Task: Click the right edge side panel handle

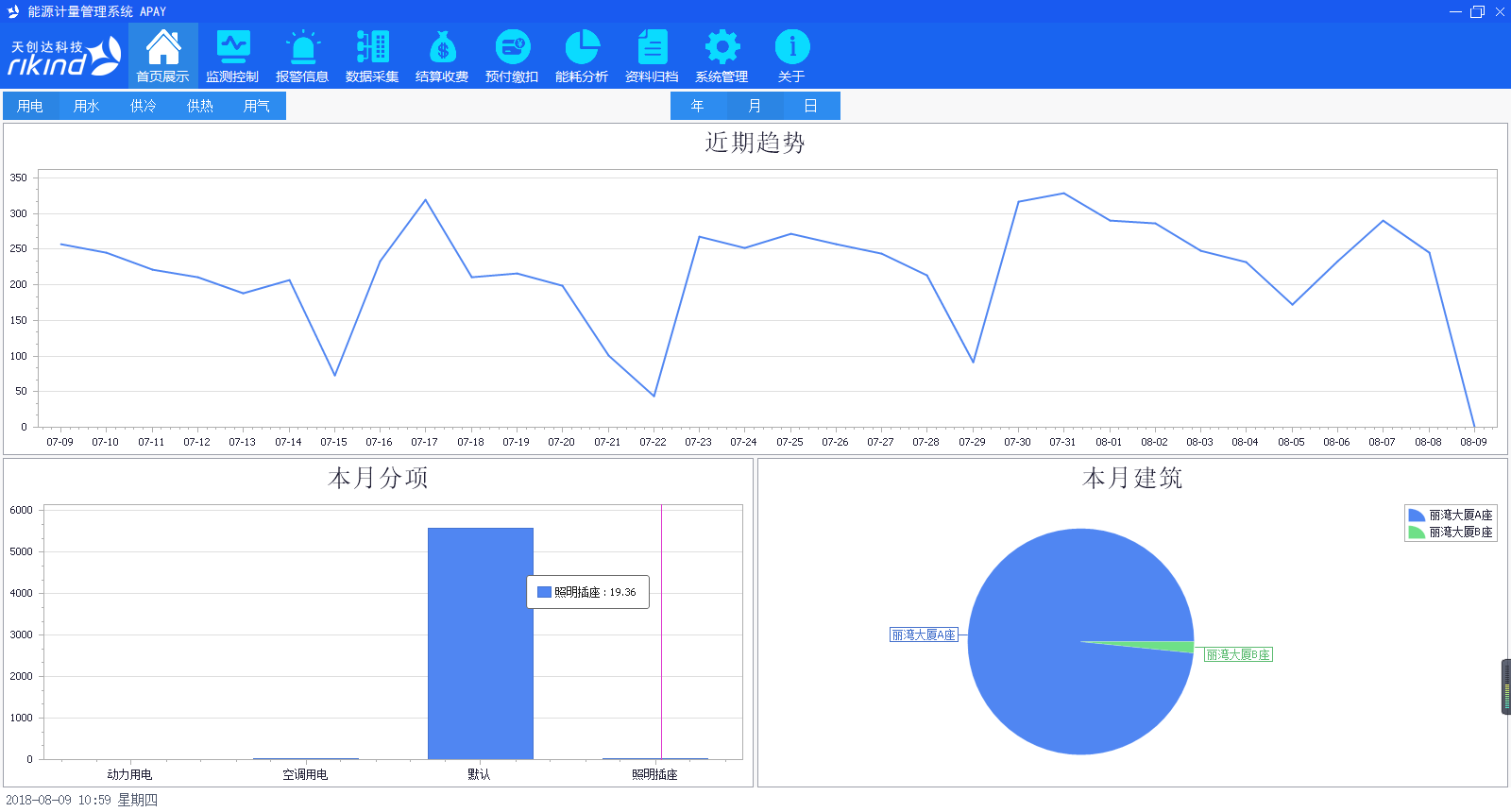Action: click(x=1505, y=686)
